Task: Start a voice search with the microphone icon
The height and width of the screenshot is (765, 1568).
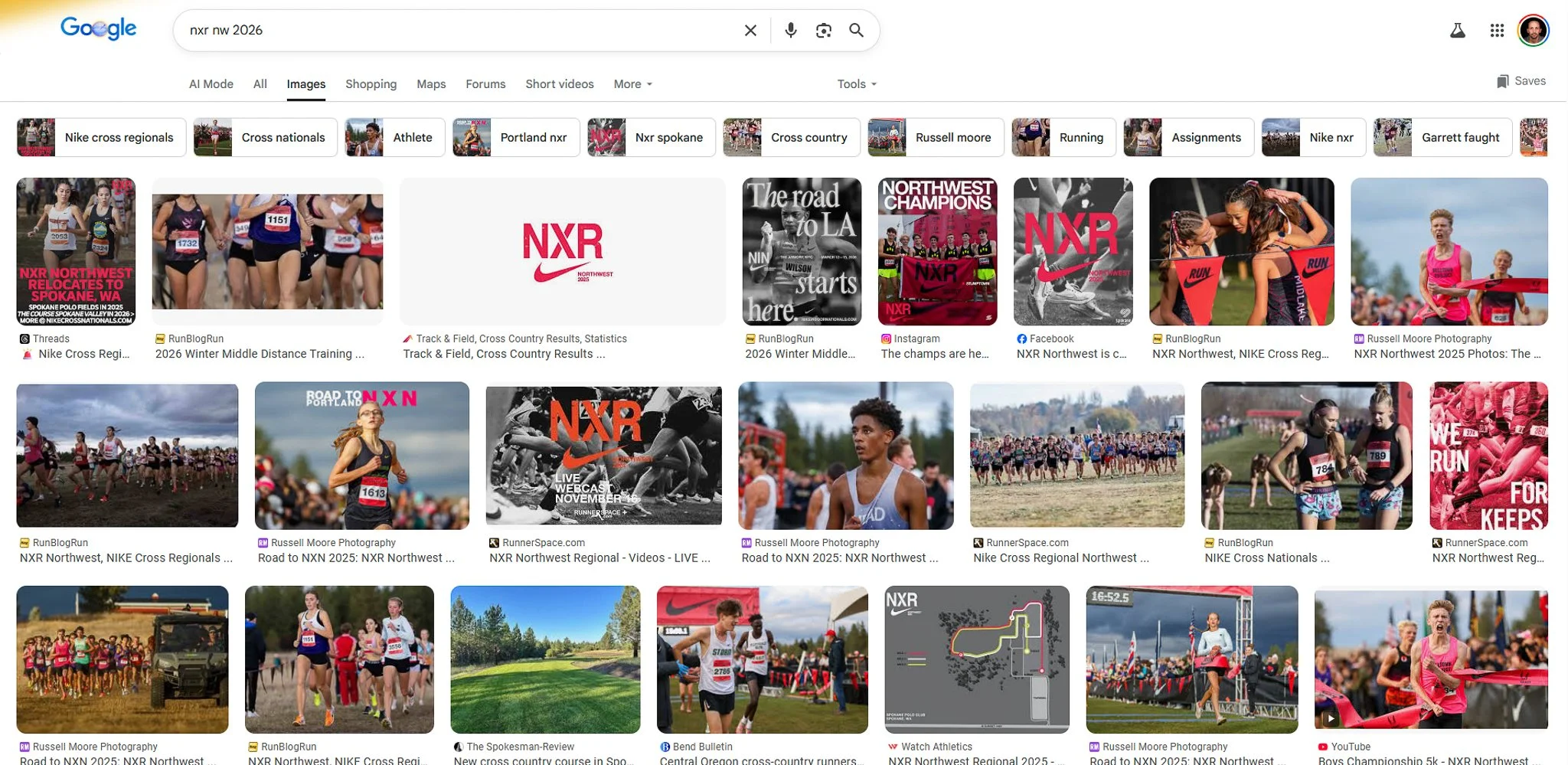Action: pos(789,30)
